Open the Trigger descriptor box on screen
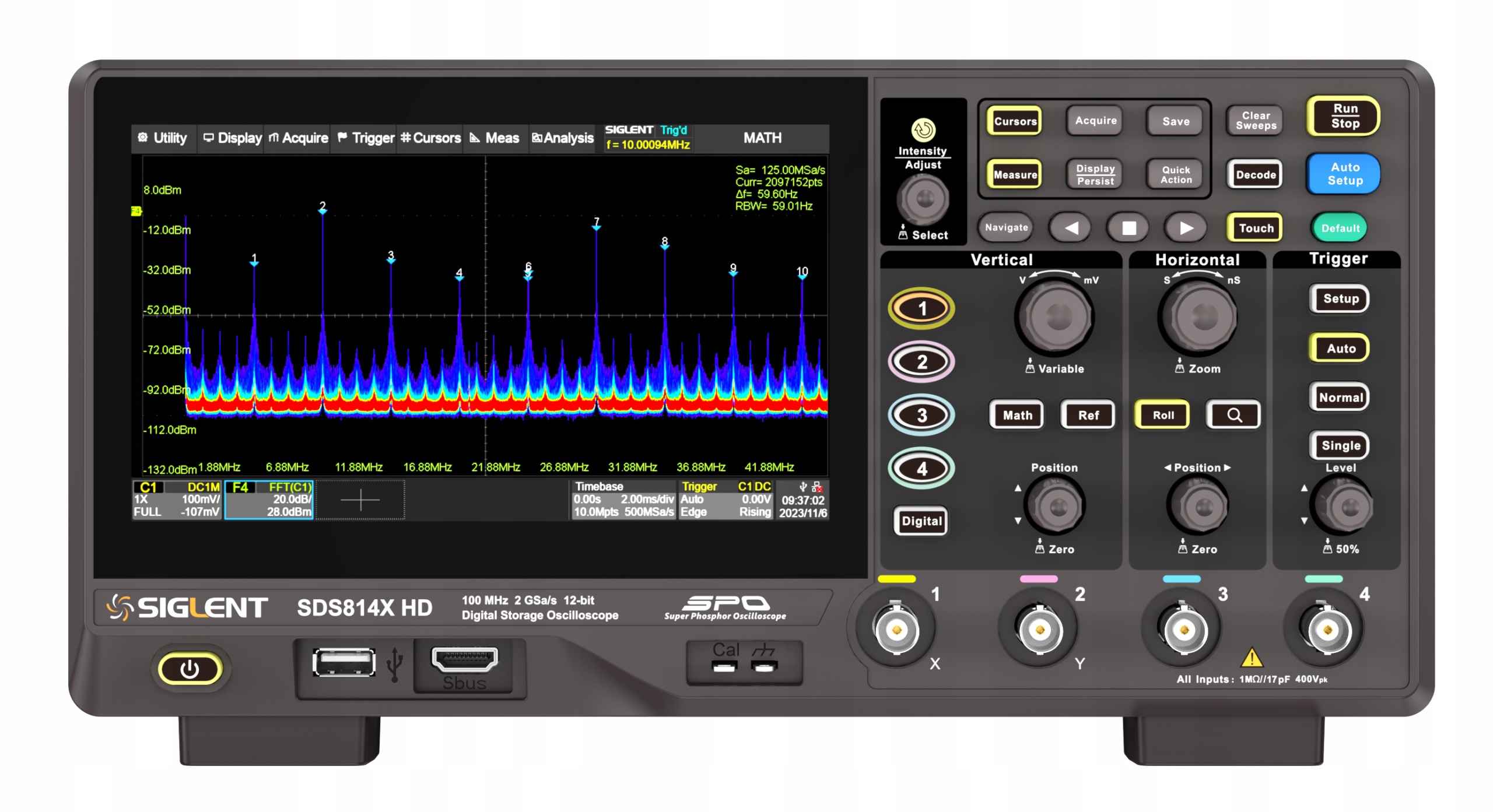 (725, 500)
